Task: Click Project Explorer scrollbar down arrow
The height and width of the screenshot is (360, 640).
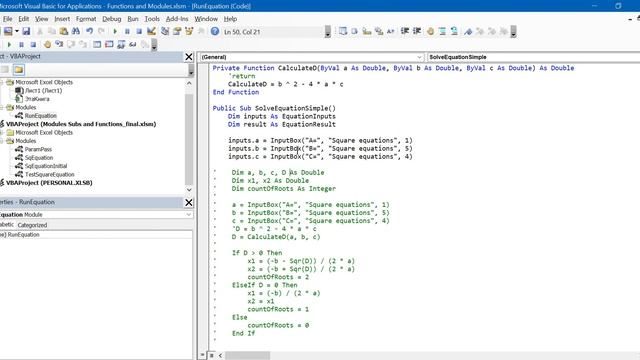Action: click(189, 190)
